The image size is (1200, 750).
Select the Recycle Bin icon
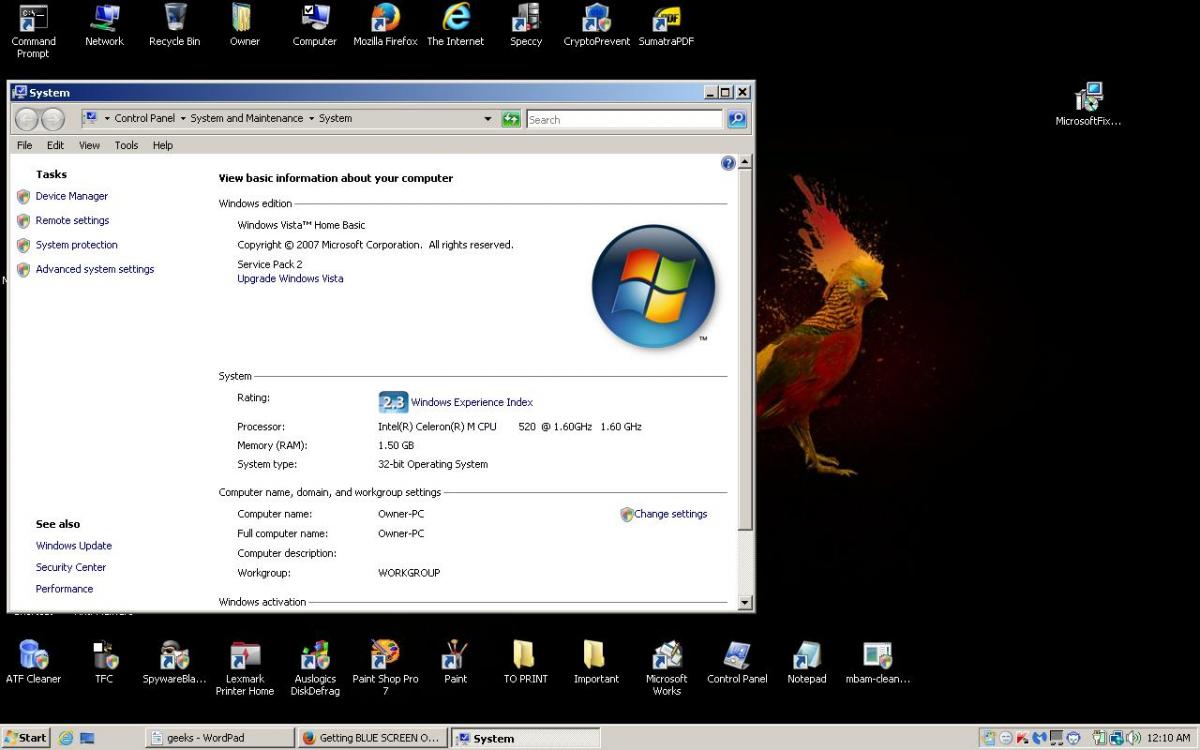click(174, 26)
